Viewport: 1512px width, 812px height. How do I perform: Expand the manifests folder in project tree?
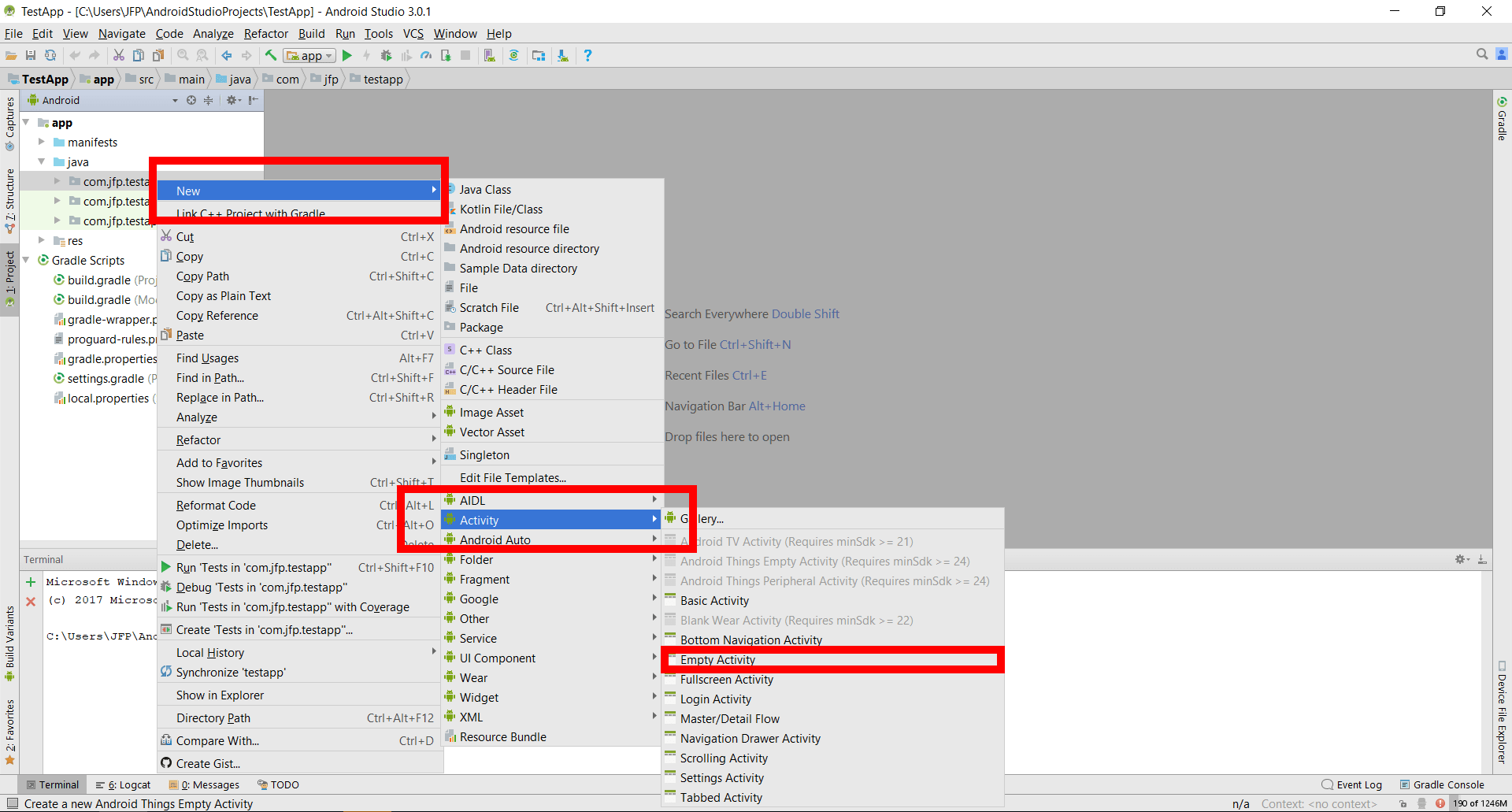(42, 142)
